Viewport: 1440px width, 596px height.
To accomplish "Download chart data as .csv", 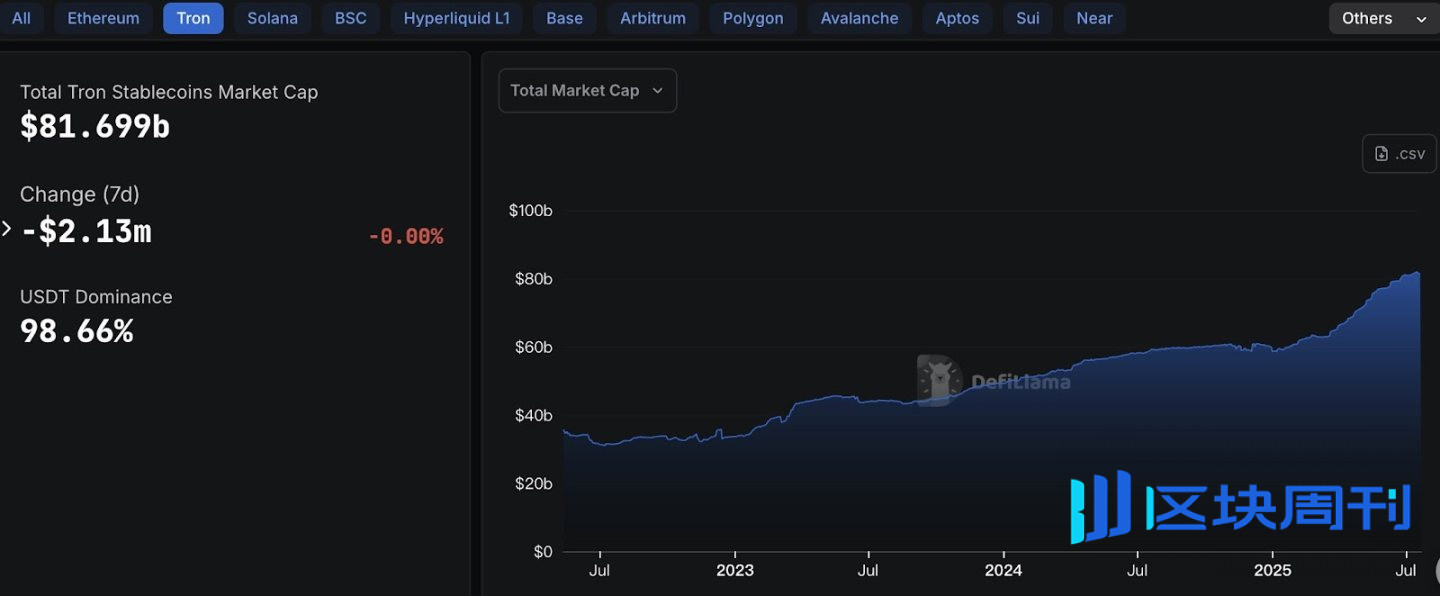I will point(1399,154).
